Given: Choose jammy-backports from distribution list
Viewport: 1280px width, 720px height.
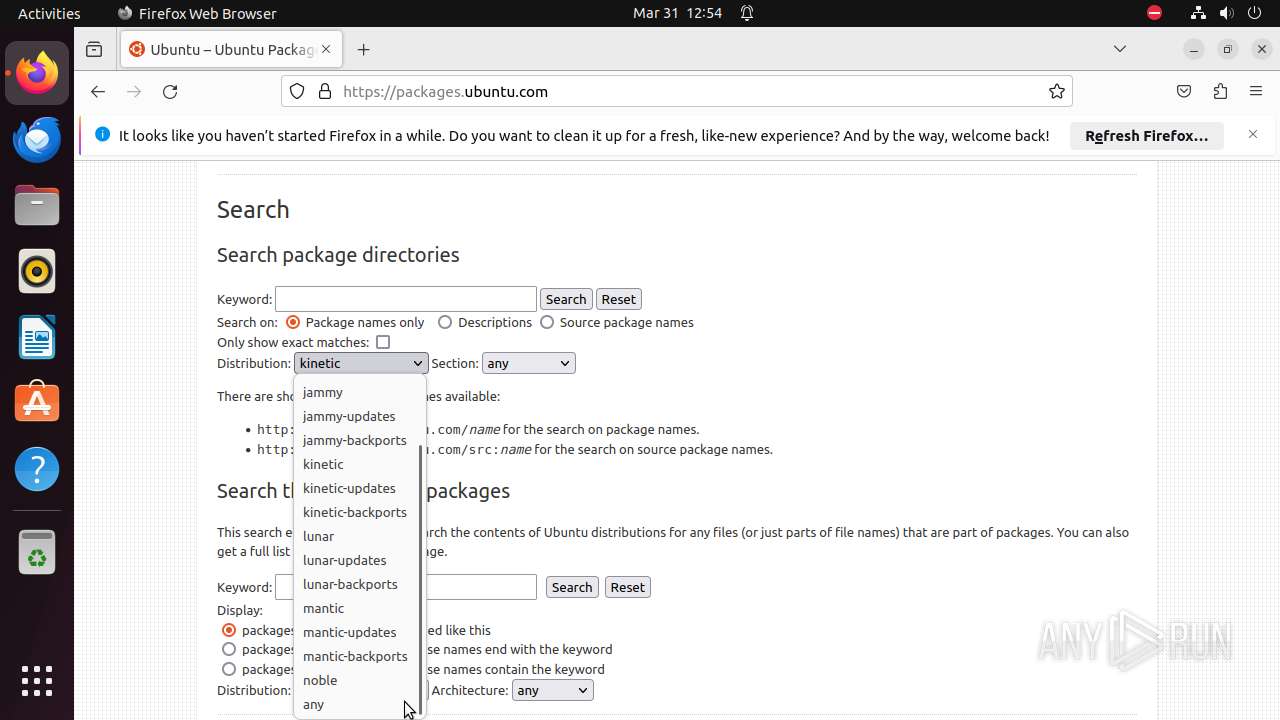Looking at the screenshot, I should coord(357,440).
